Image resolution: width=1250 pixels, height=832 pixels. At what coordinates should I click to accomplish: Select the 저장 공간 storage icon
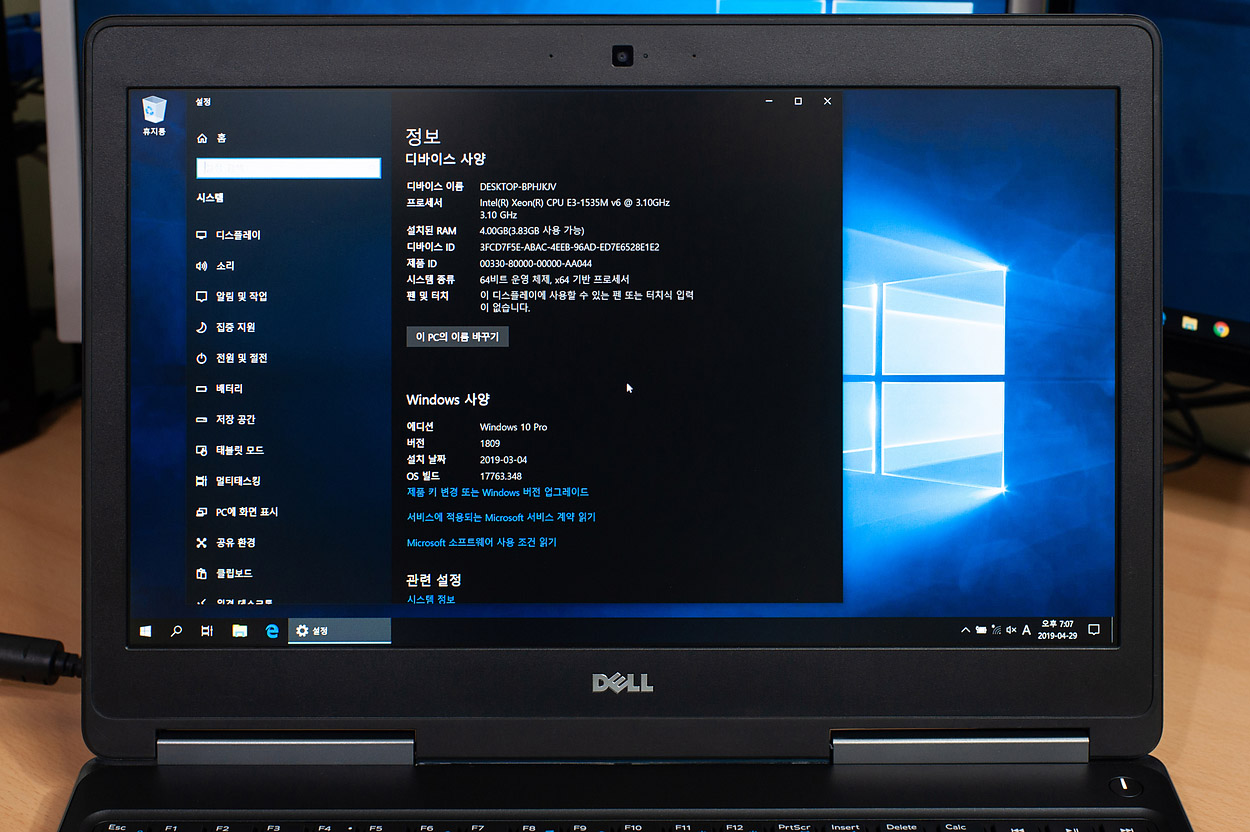pyautogui.click(x=202, y=420)
